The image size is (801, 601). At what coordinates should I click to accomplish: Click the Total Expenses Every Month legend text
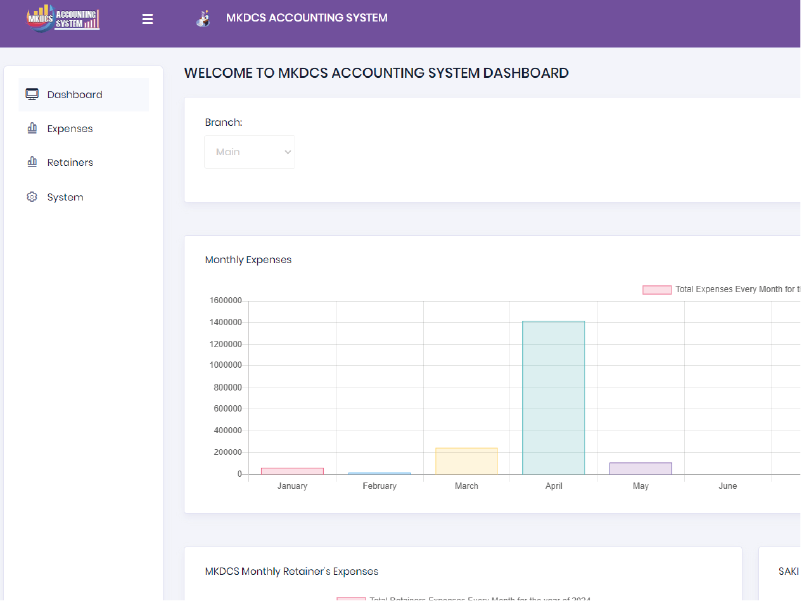[x=738, y=289]
